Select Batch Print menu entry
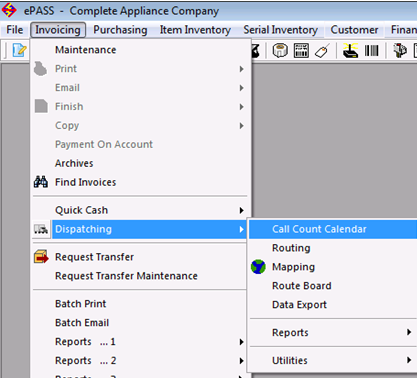This screenshot has width=417, height=378. coord(81,304)
